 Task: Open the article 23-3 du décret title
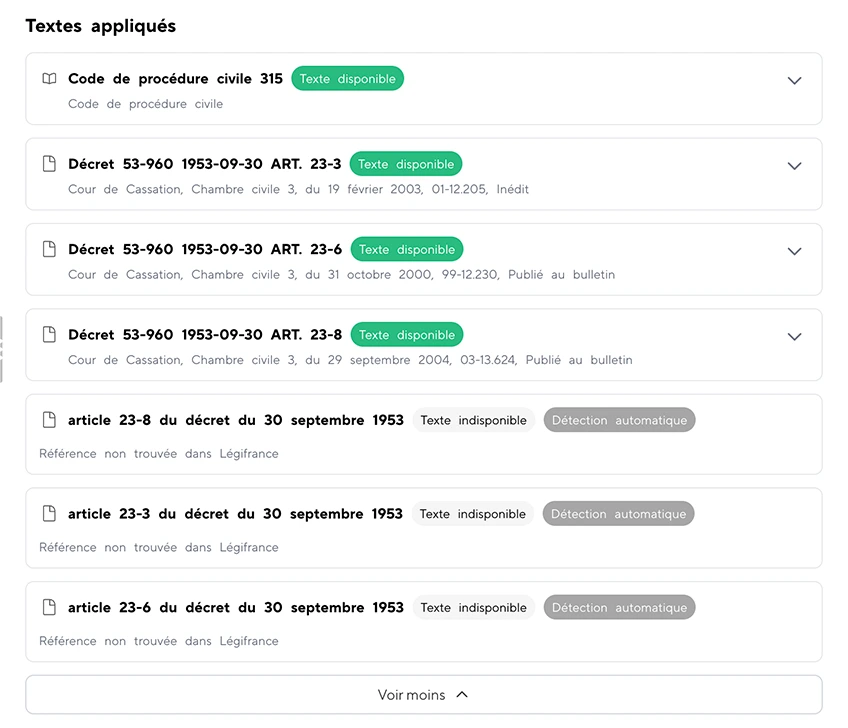pyautogui.click(x=235, y=514)
